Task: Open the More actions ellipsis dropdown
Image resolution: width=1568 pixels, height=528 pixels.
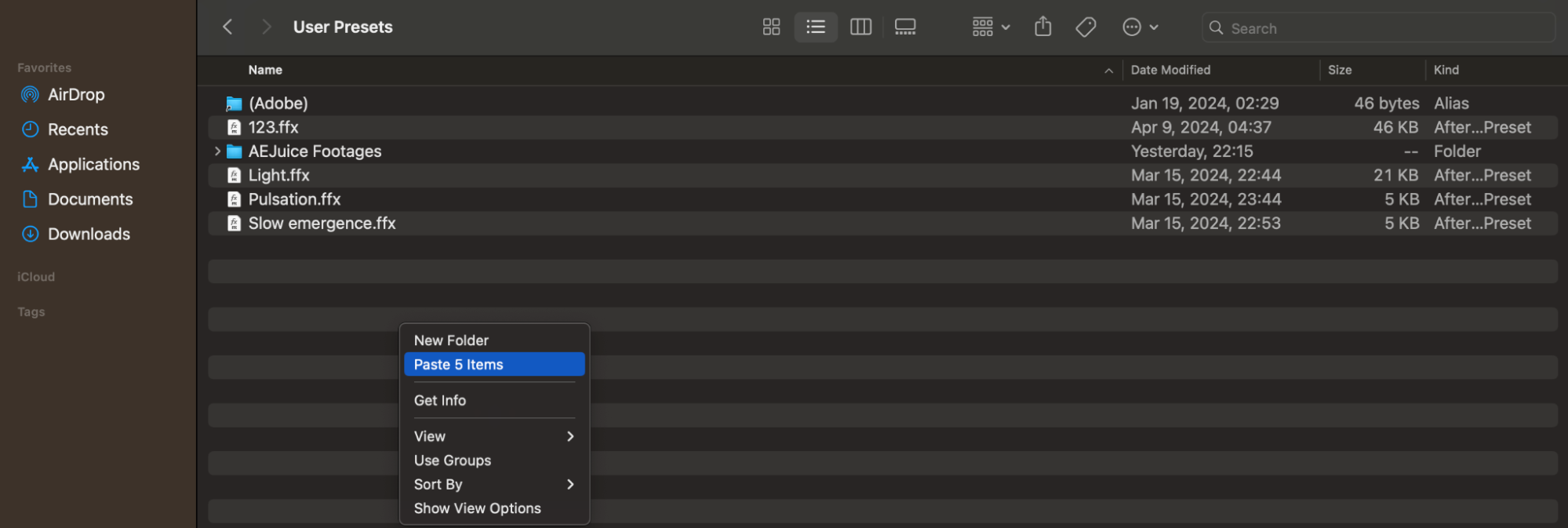Action: (x=1140, y=27)
